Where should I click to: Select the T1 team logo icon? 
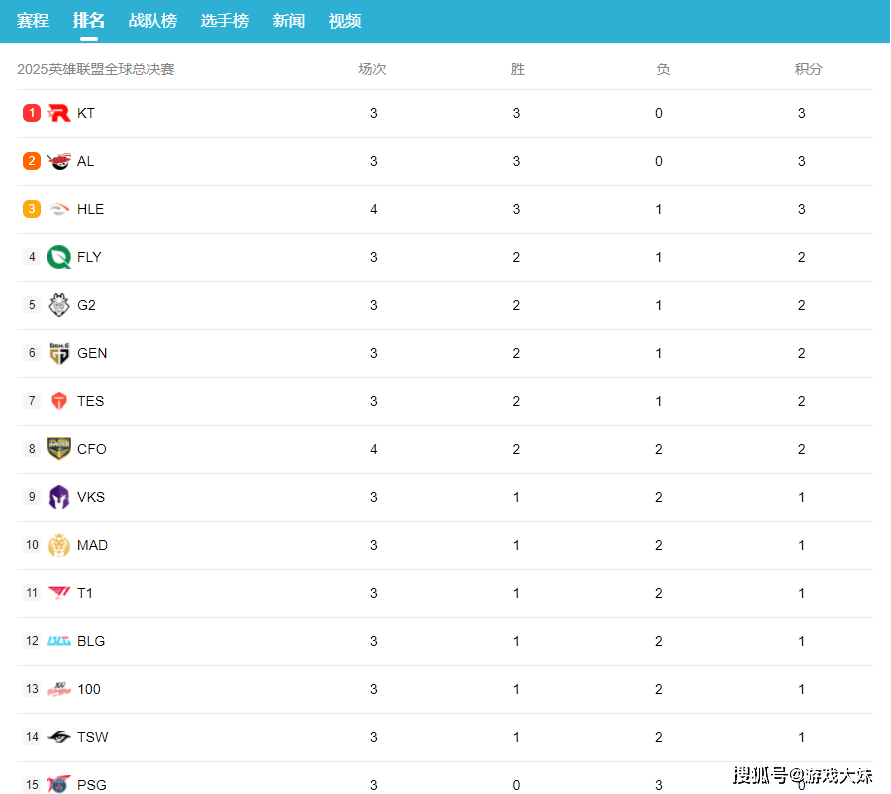59,593
